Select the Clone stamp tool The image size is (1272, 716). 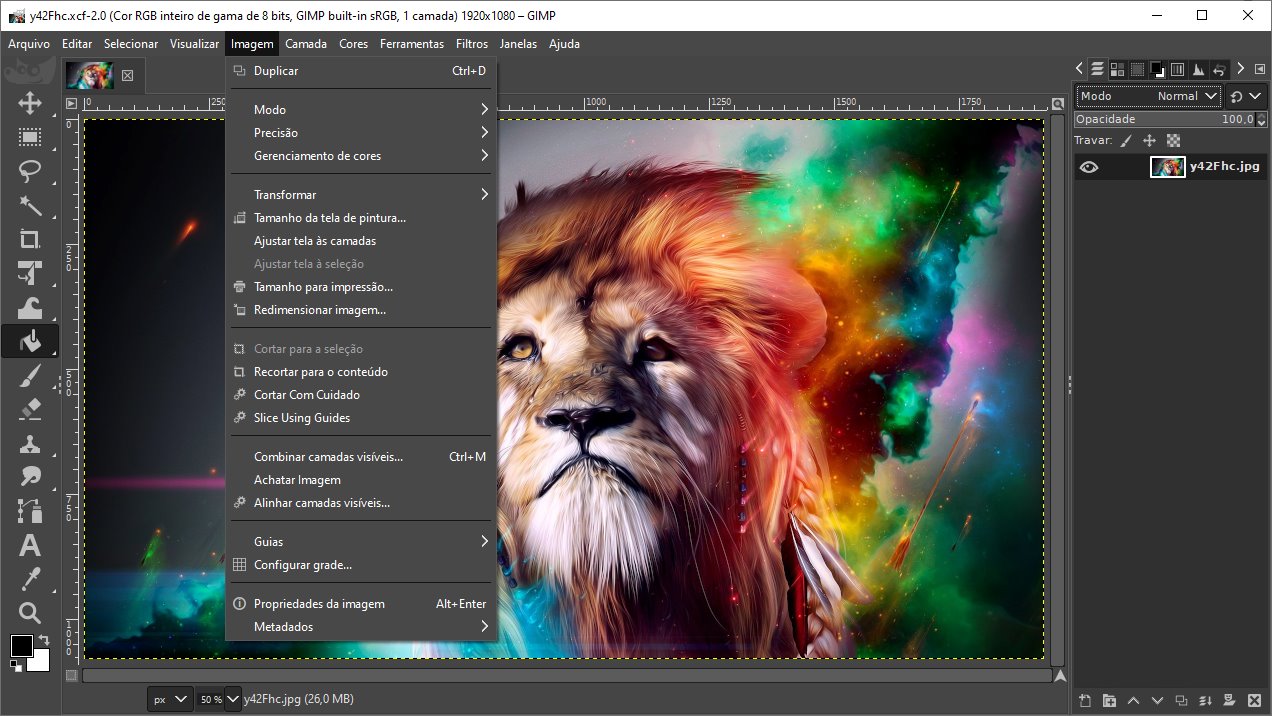tap(30, 443)
